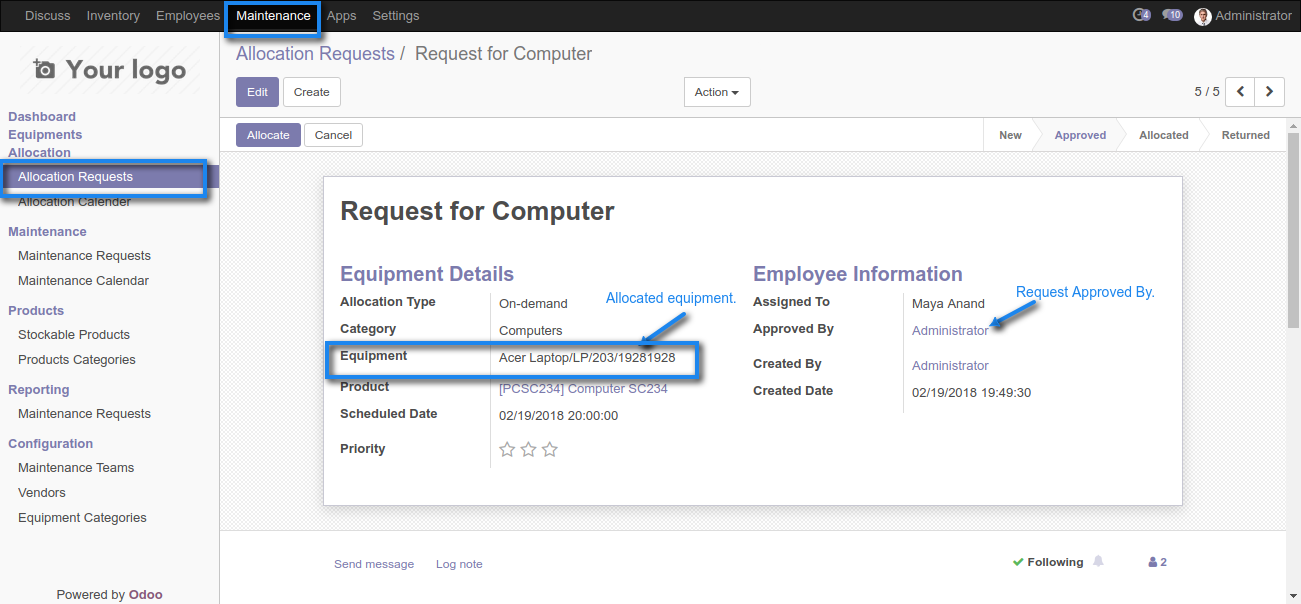Open Stockable Products in the sidebar
This screenshot has width=1301, height=604.
pos(74,335)
